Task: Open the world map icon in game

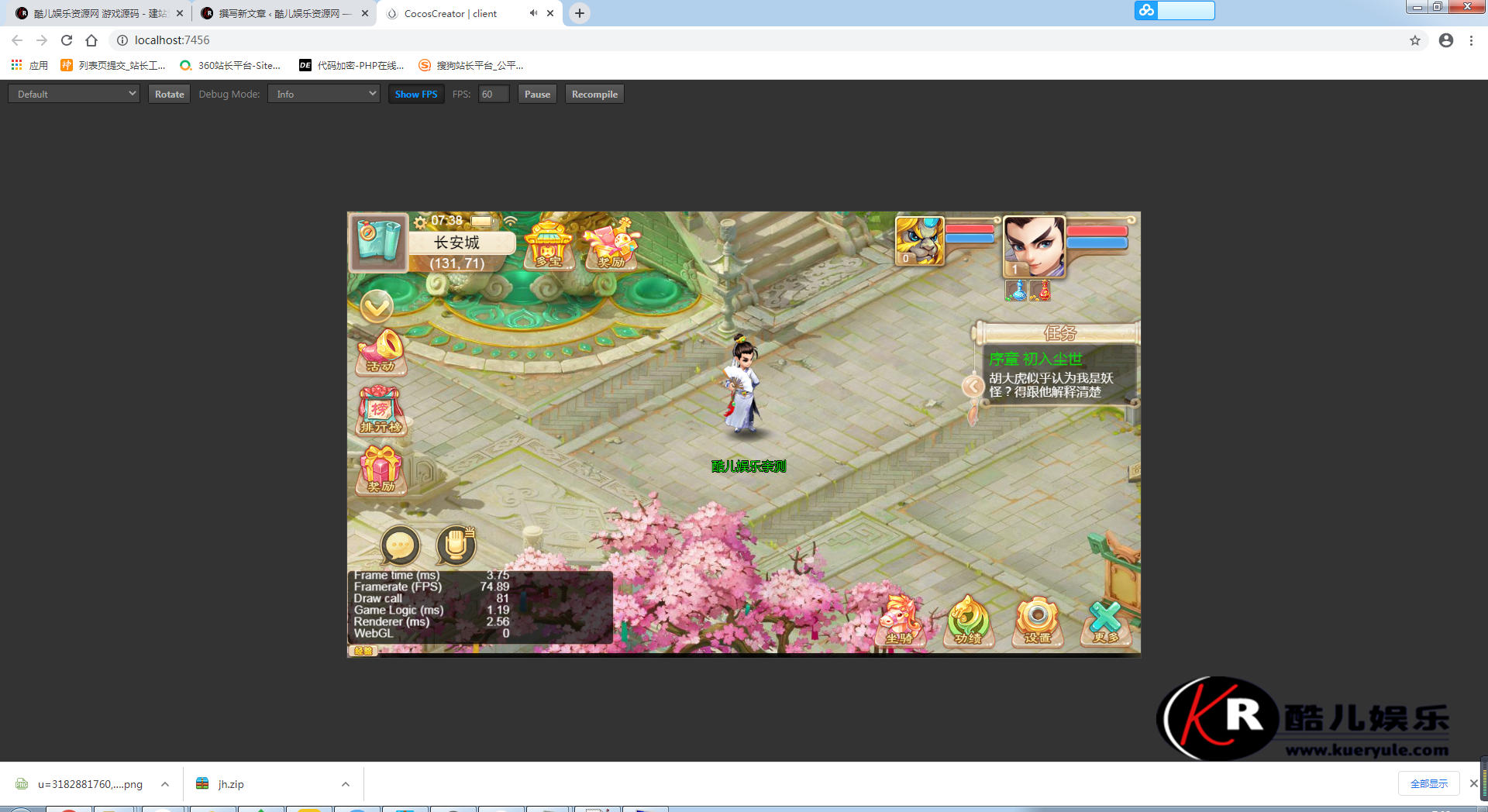Action: 378,243
